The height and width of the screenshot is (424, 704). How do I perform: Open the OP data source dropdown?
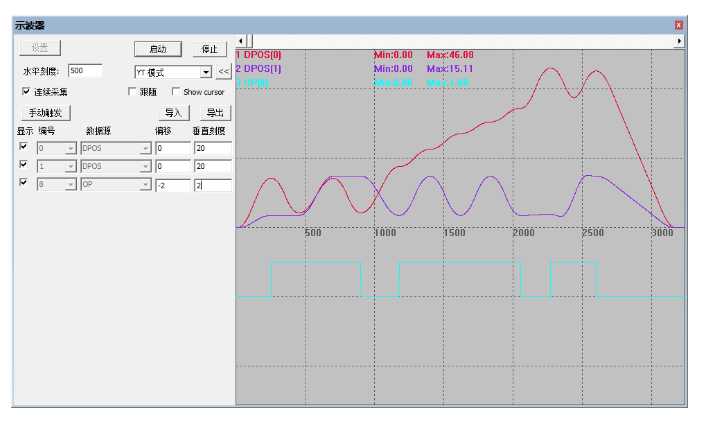(145, 185)
